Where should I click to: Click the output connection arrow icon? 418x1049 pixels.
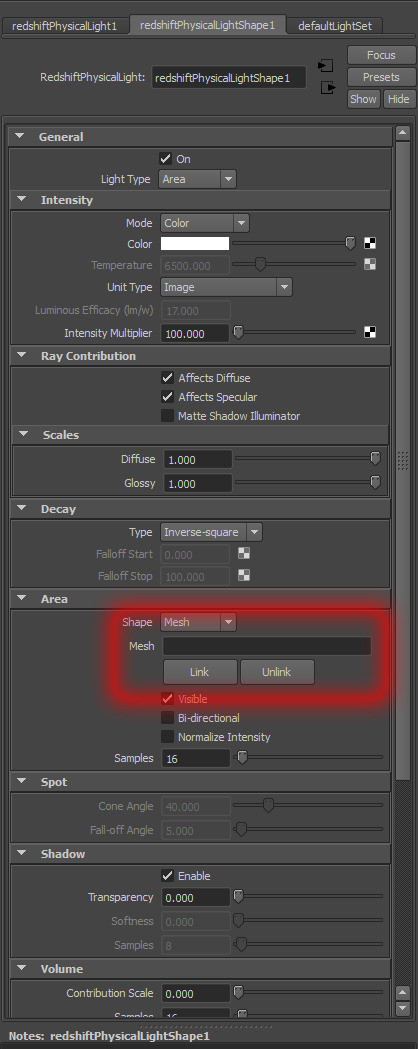[326, 88]
